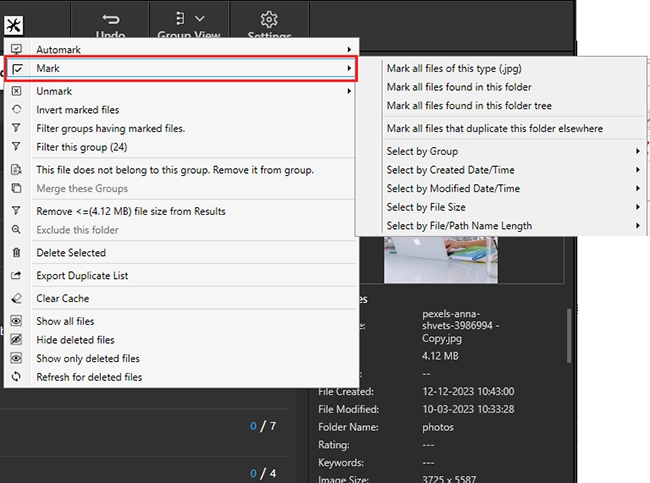650x483 pixels.
Task: Click the Delete Selected trash icon
Action: tap(16, 252)
